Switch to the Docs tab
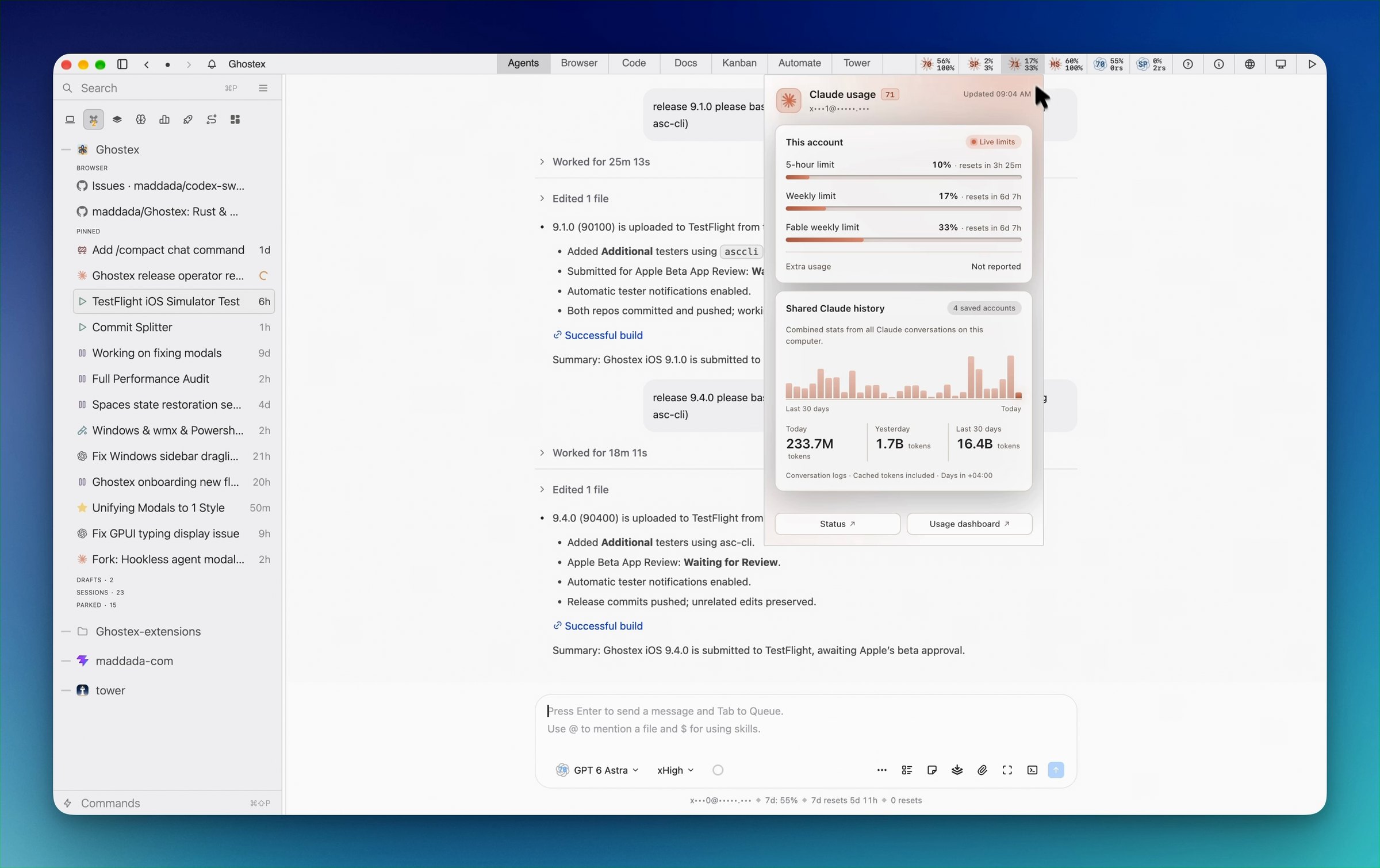The image size is (1380, 868). tap(685, 63)
